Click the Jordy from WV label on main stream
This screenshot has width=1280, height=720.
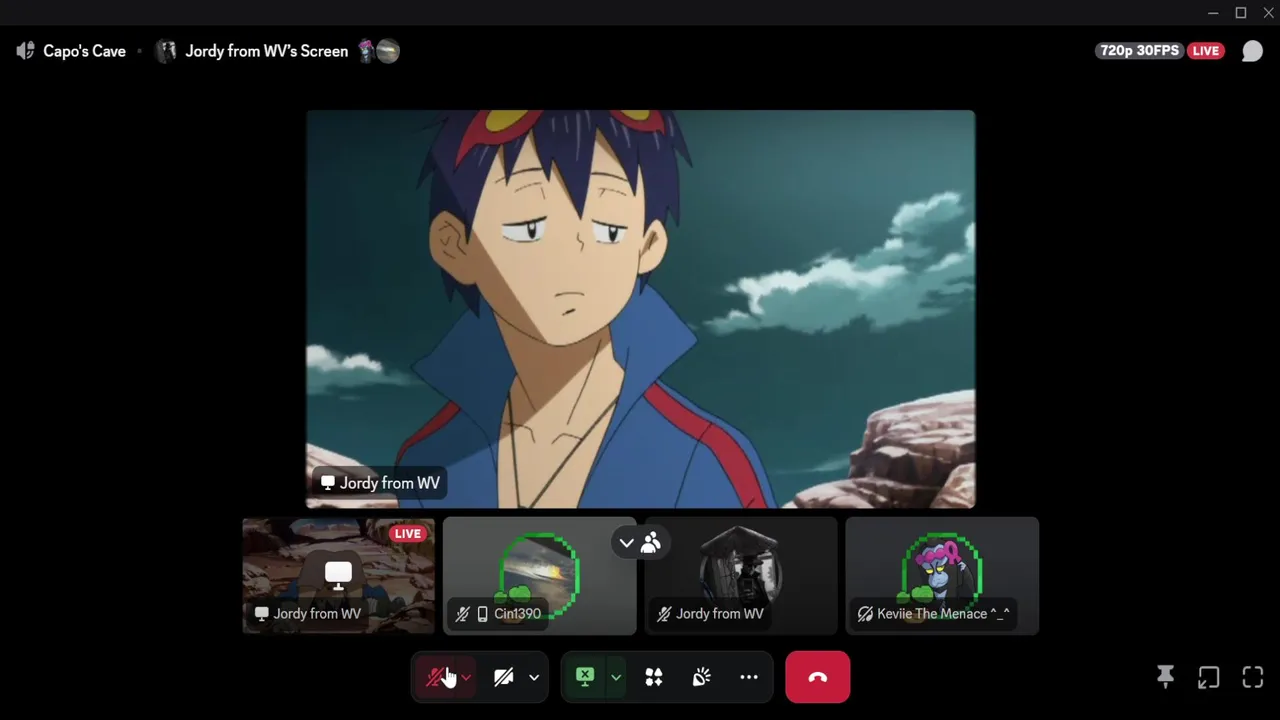coord(380,483)
